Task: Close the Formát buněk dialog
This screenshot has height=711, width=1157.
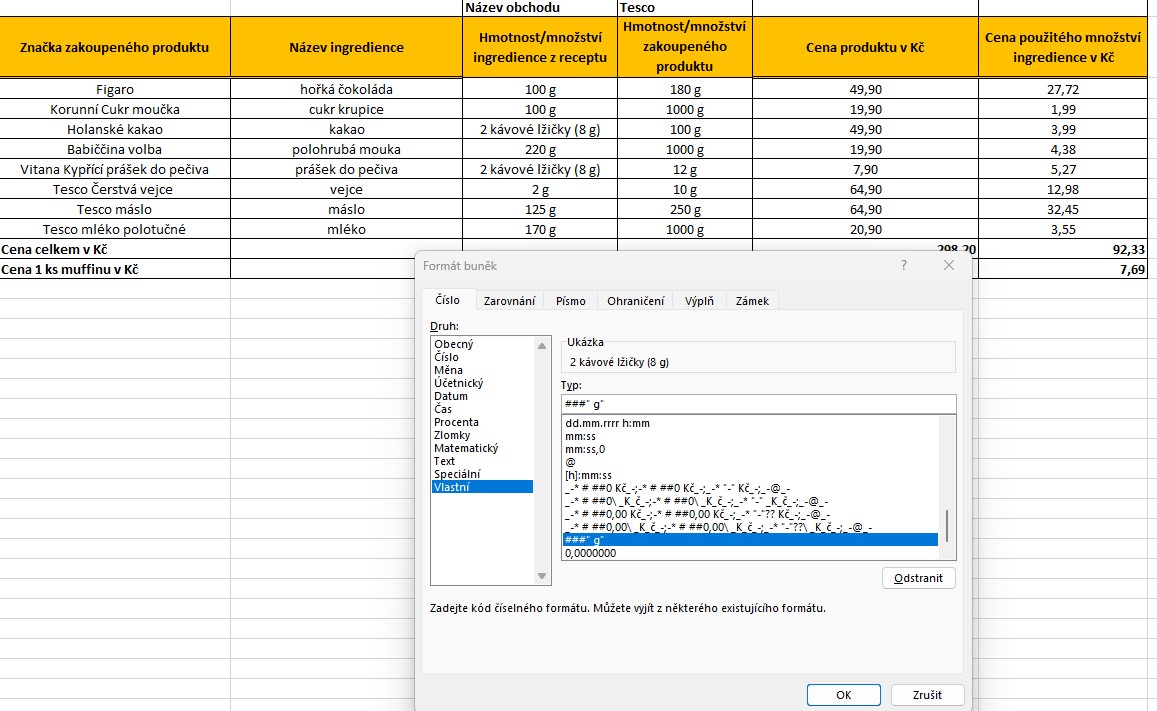Action: [949, 266]
